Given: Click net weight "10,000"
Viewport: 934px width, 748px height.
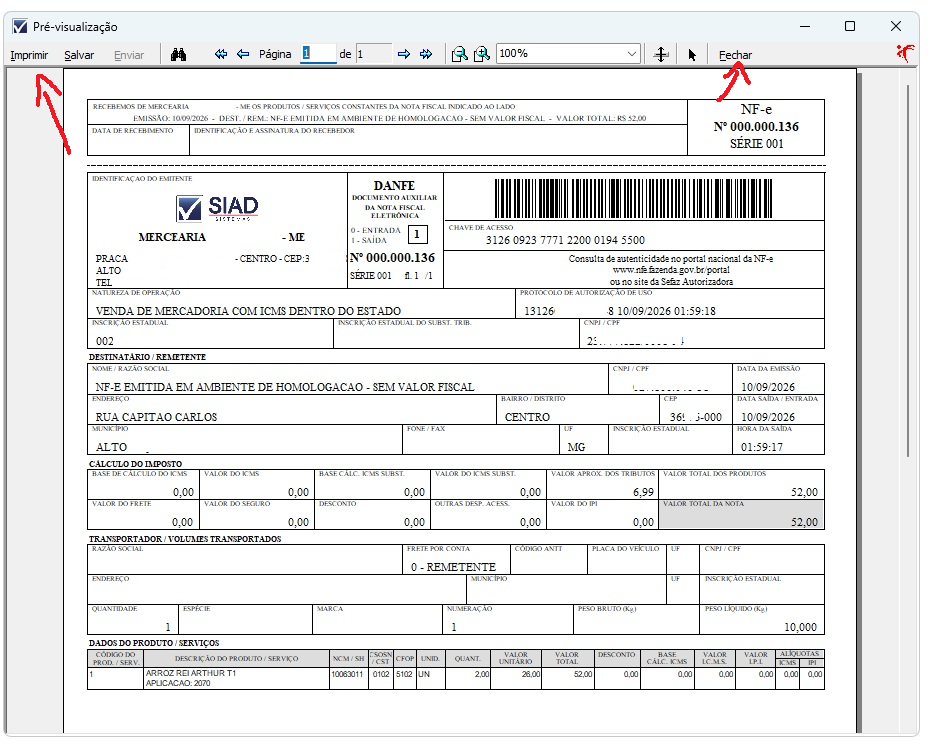Looking at the screenshot, I should [x=801, y=627].
